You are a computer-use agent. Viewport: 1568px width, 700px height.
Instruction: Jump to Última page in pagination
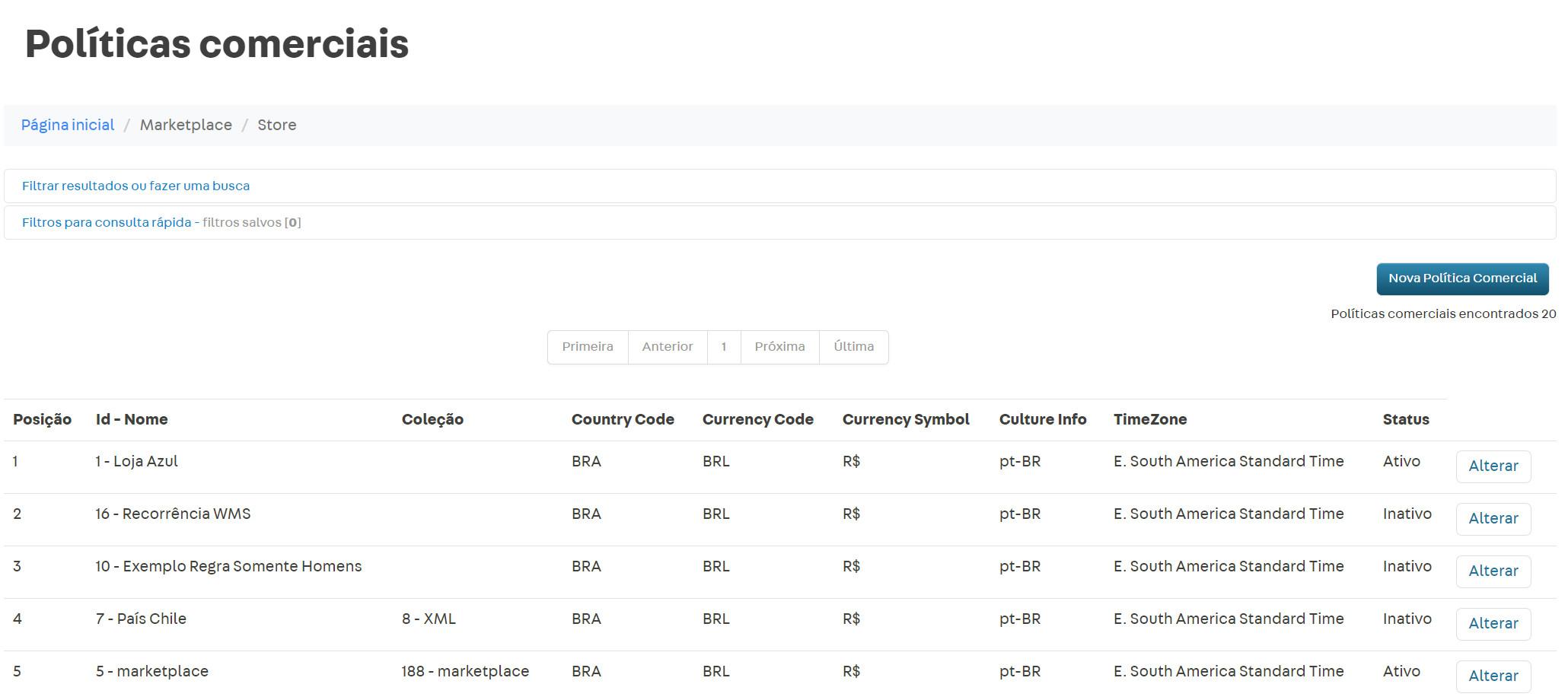point(853,347)
